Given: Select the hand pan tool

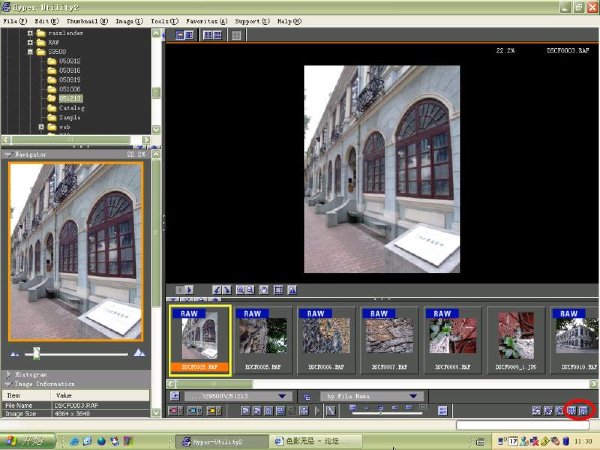Looking at the screenshot, I should click(264, 290).
